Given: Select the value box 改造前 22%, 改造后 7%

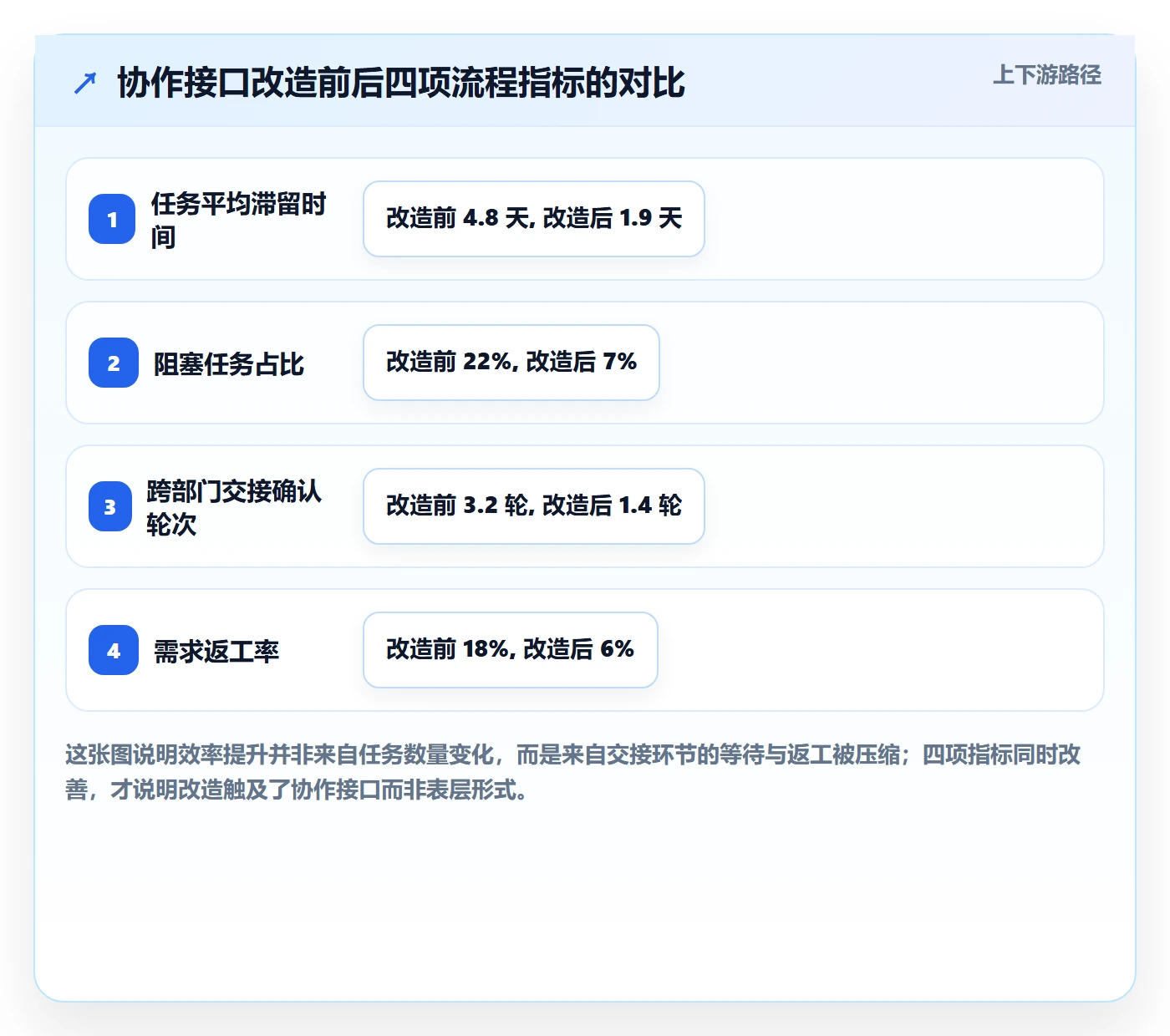Looking at the screenshot, I should coord(511,363).
